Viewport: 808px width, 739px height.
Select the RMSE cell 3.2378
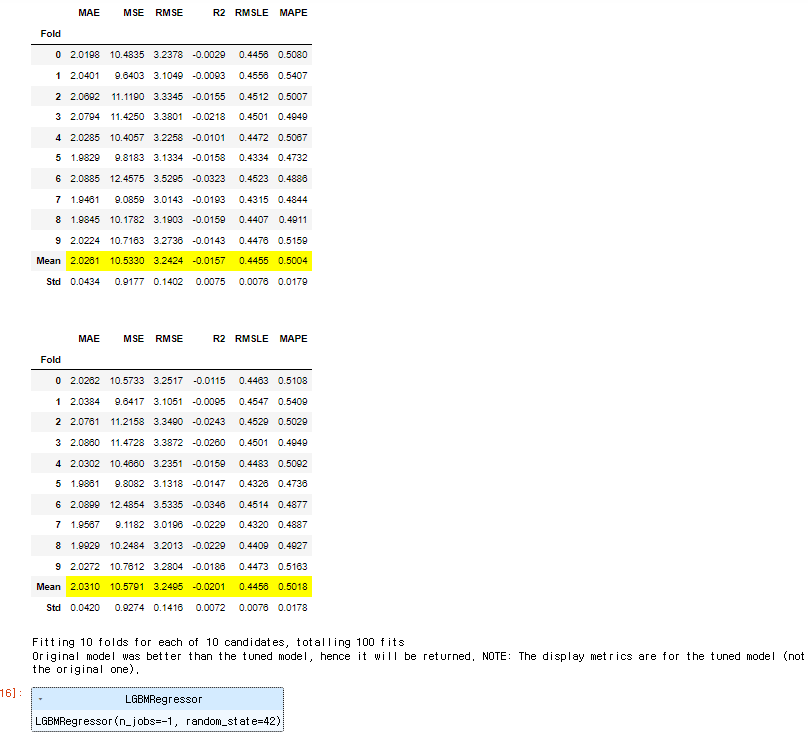(168, 55)
